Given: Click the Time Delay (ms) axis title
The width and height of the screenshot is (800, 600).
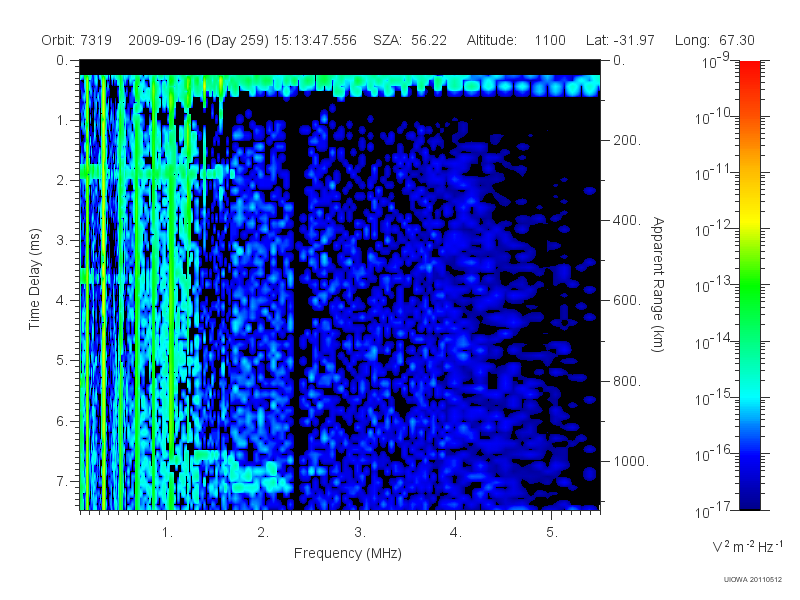Looking at the screenshot, I should (34, 279).
